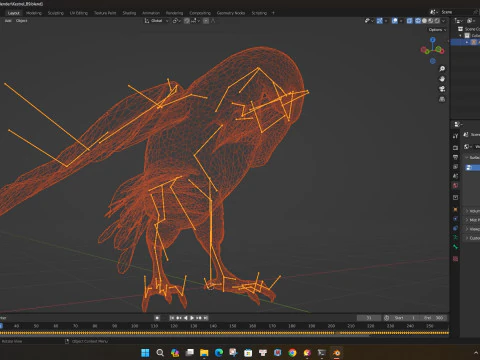Open the Object menu in viewport header
The height and width of the screenshot is (360, 480).
click(22, 21)
